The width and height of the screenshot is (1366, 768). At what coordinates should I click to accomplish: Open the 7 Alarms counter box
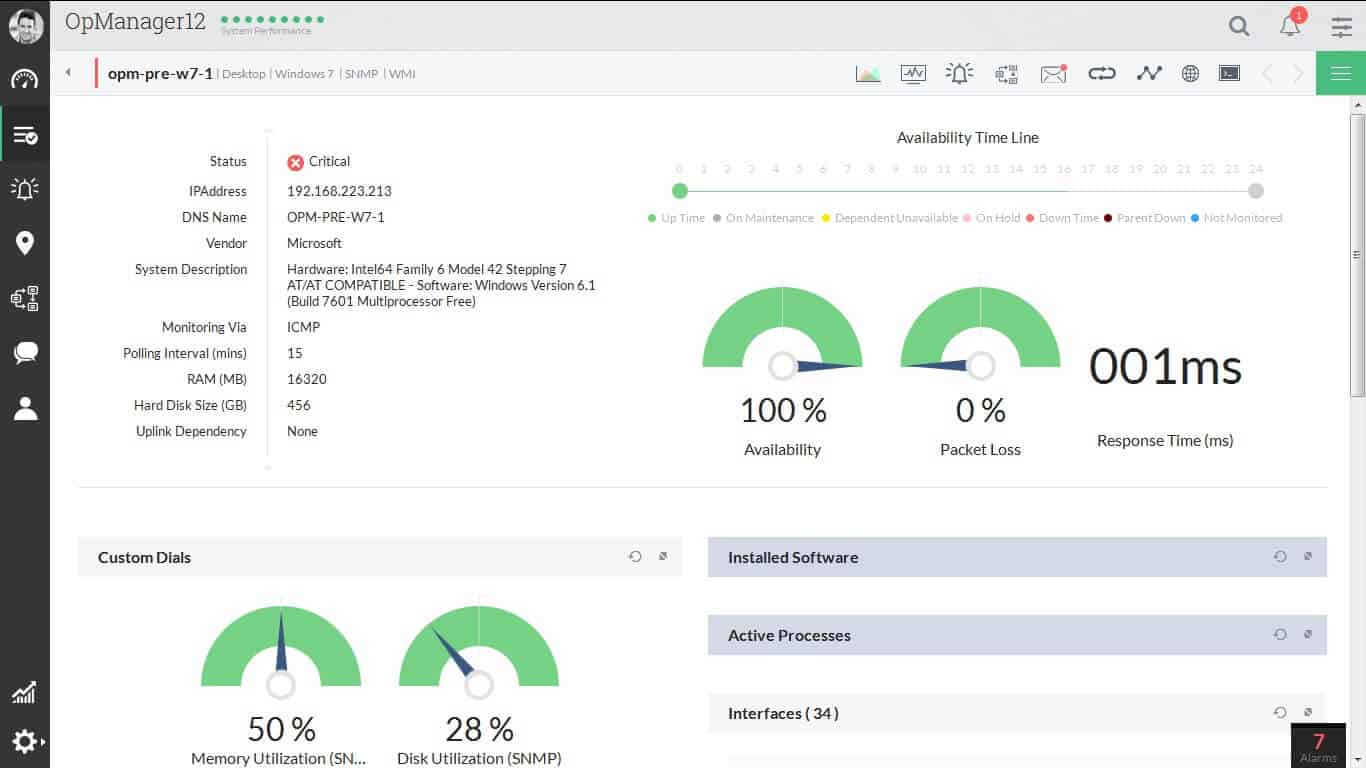click(x=1318, y=746)
